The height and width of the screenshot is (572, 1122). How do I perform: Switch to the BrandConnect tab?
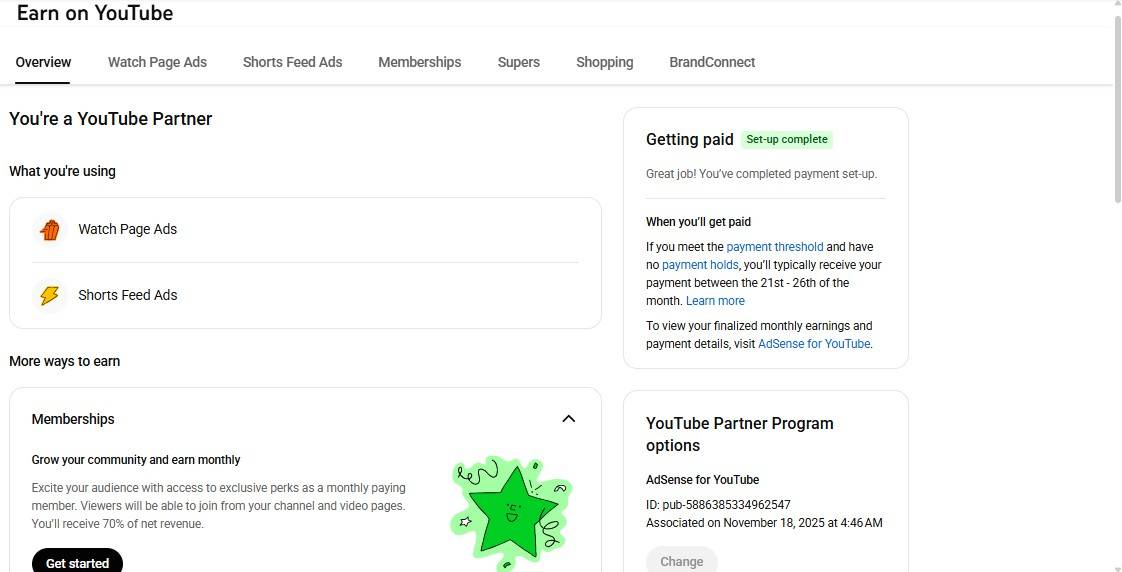(712, 62)
